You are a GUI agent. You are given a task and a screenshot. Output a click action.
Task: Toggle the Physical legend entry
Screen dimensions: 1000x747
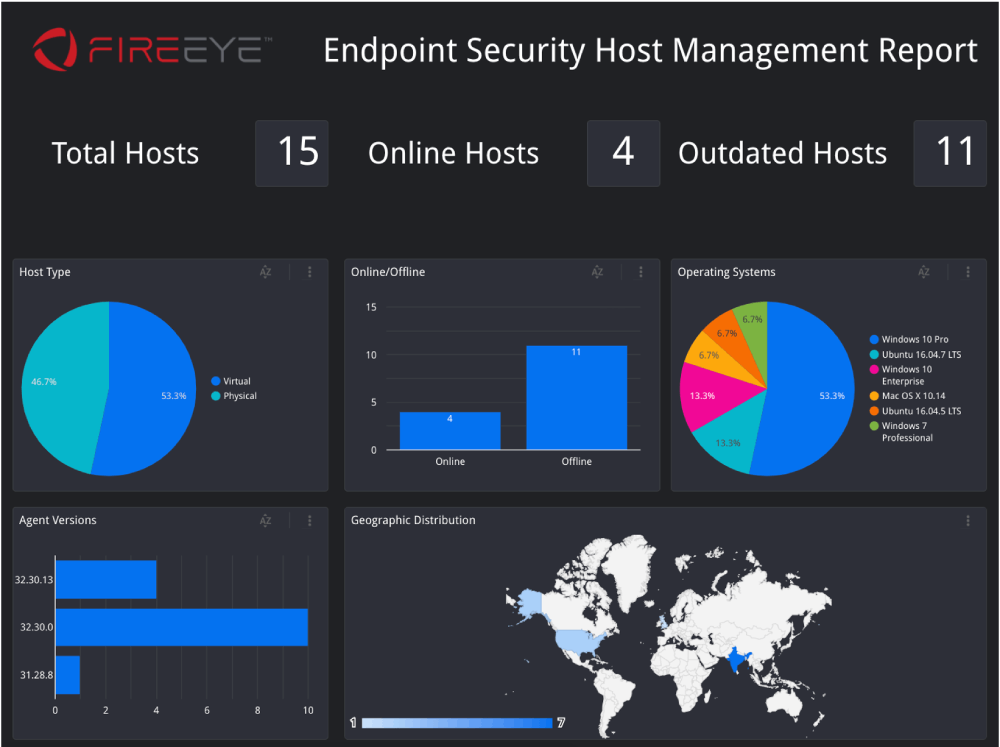tap(239, 396)
